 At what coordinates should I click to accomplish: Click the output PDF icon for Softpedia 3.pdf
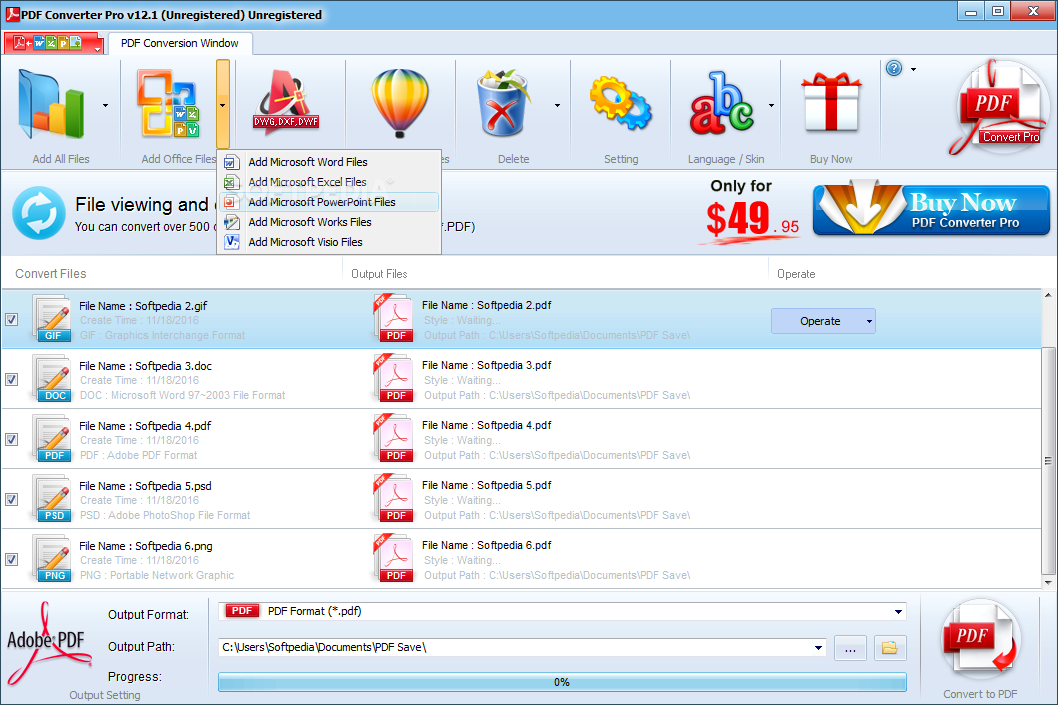coord(393,378)
